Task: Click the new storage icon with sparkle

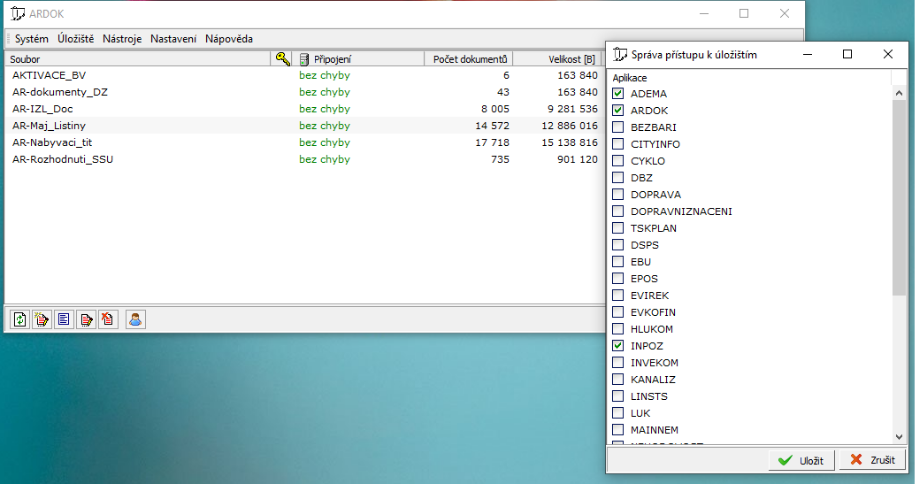Action: [42, 319]
